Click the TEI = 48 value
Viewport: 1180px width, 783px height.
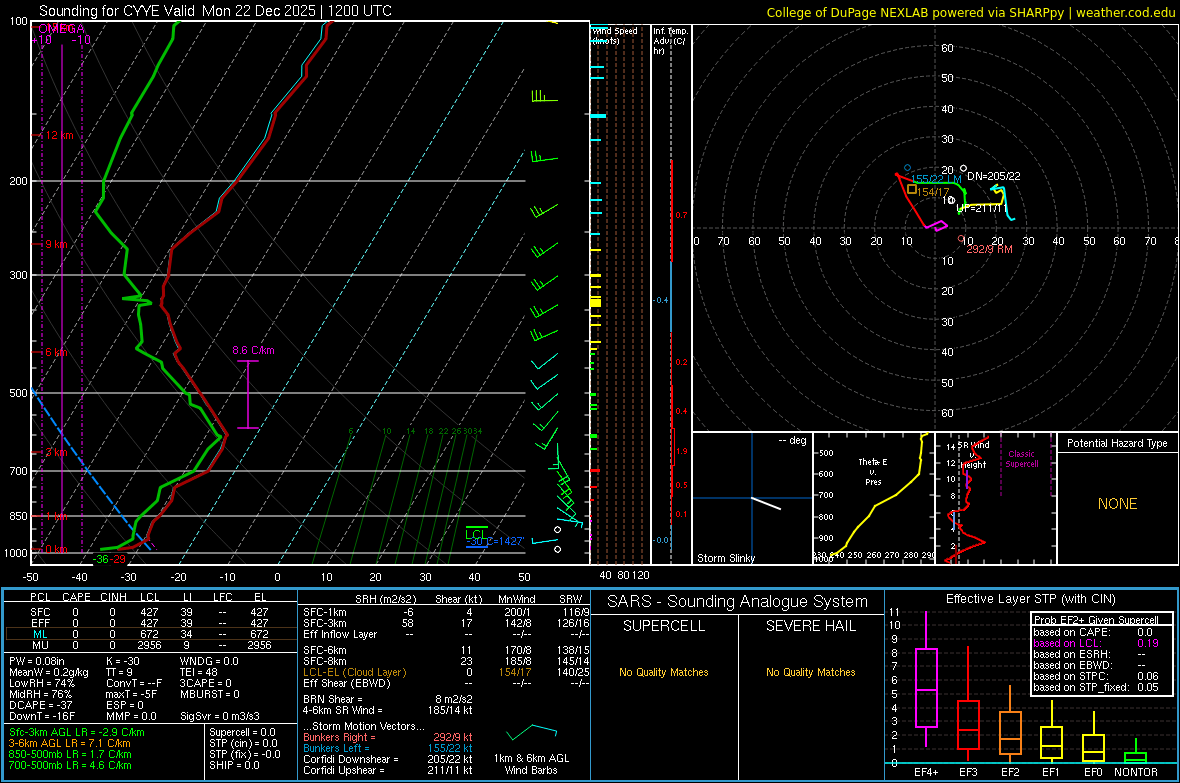[x=199, y=672]
